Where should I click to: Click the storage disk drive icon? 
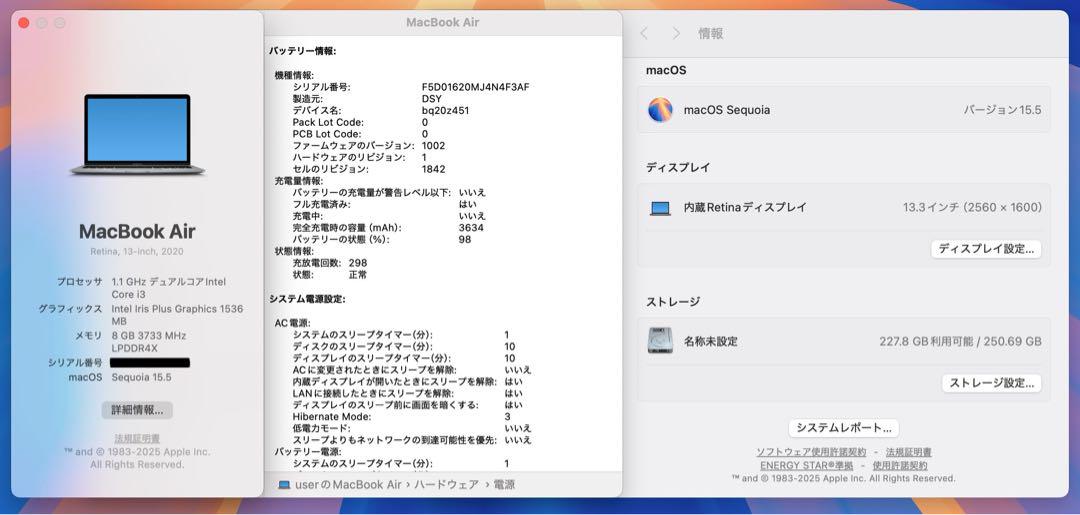point(660,341)
